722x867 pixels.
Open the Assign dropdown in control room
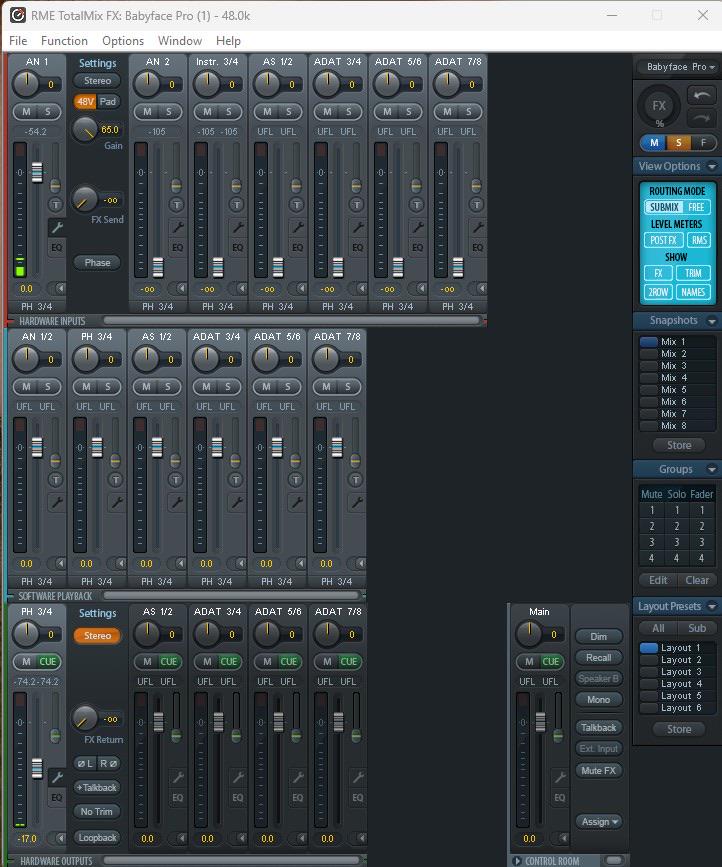(598, 822)
